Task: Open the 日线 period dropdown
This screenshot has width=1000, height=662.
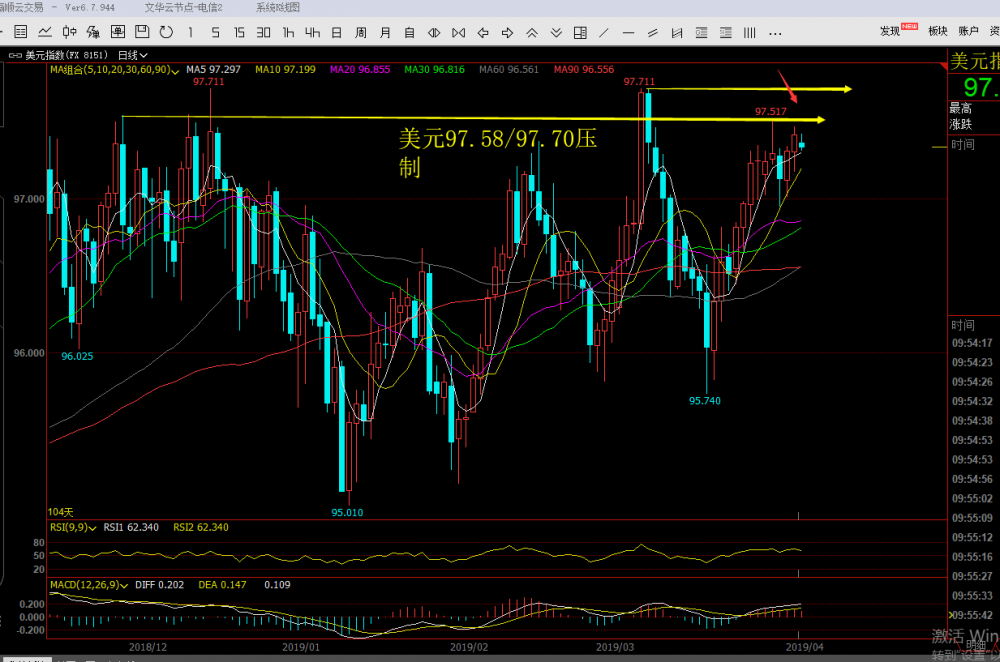Action: tap(133, 55)
